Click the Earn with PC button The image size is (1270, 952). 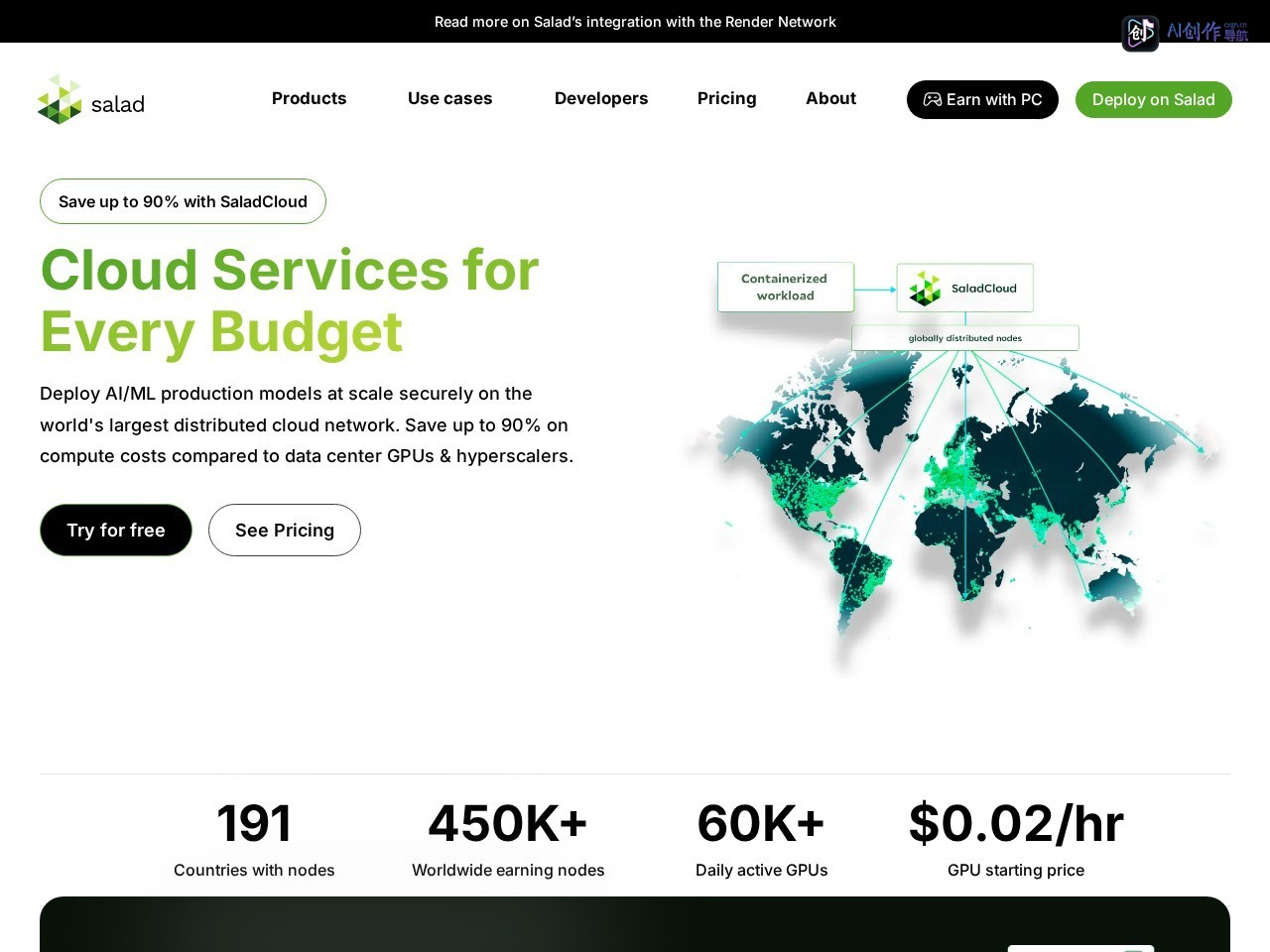coord(982,99)
